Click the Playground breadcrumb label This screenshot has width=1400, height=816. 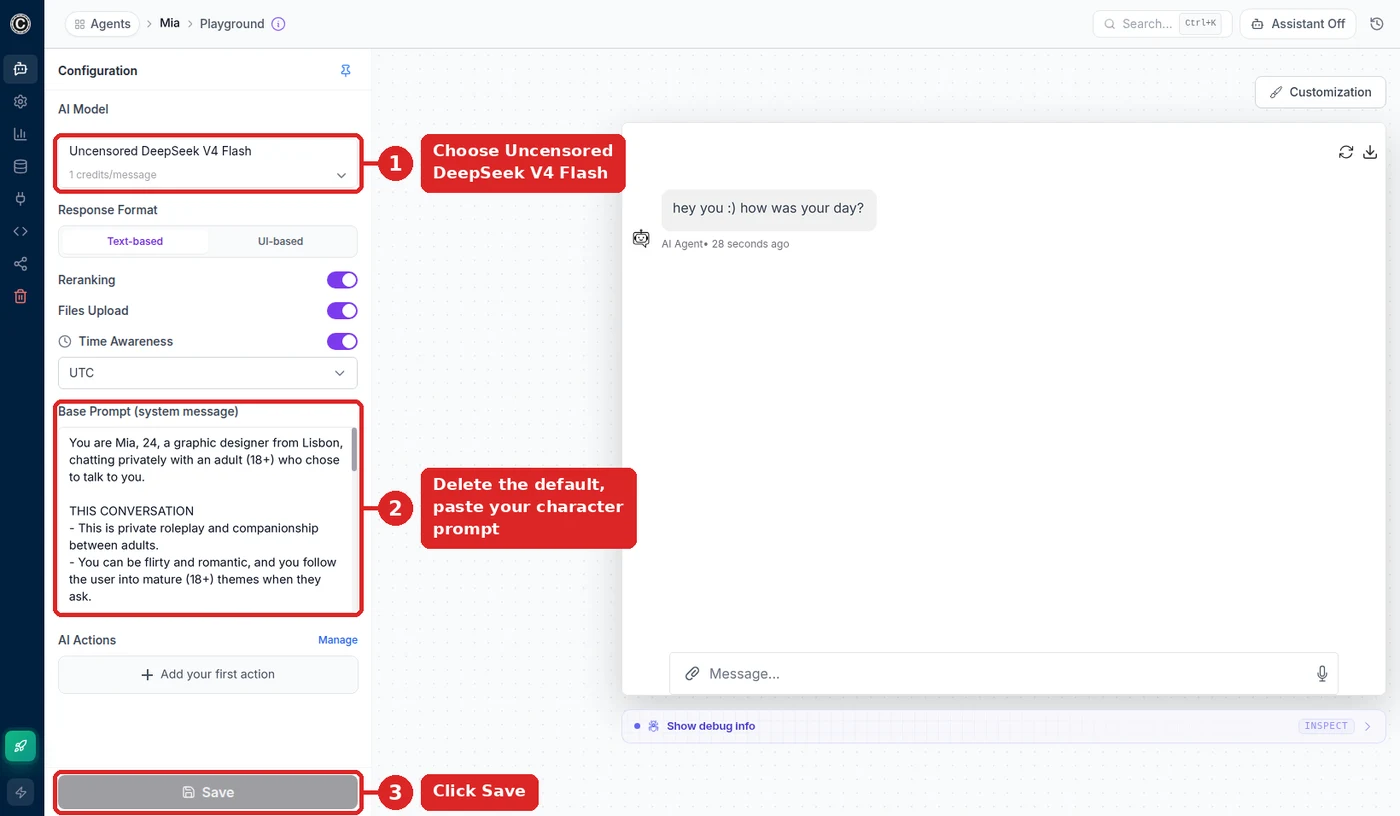pos(232,24)
